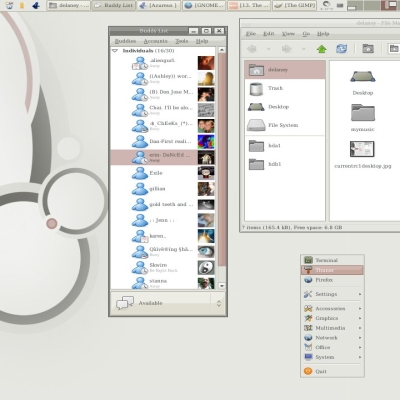Open Buddies menu in Buddy List
The width and height of the screenshot is (400, 400).
point(125,41)
